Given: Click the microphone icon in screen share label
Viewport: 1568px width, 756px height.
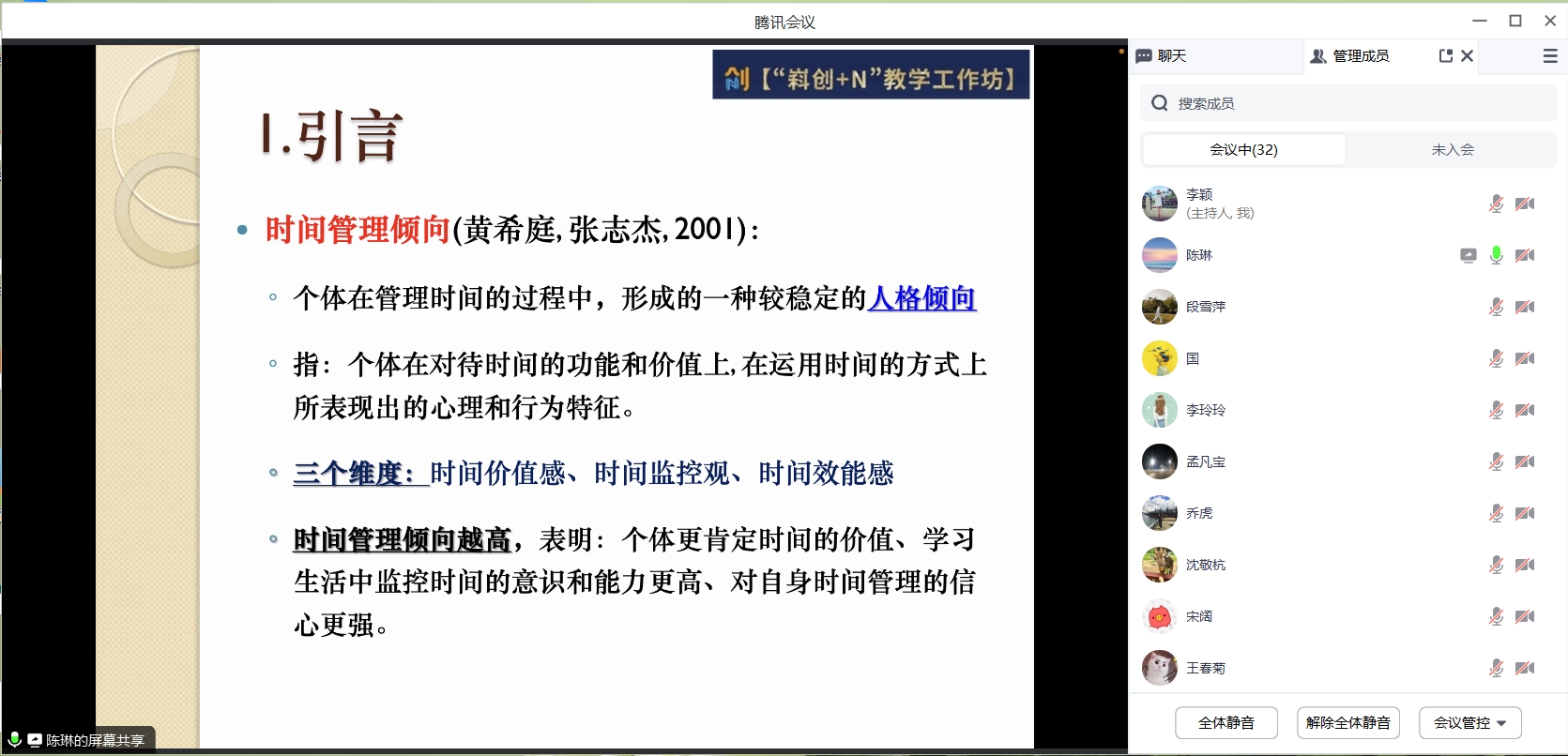Looking at the screenshot, I should click(x=15, y=740).
